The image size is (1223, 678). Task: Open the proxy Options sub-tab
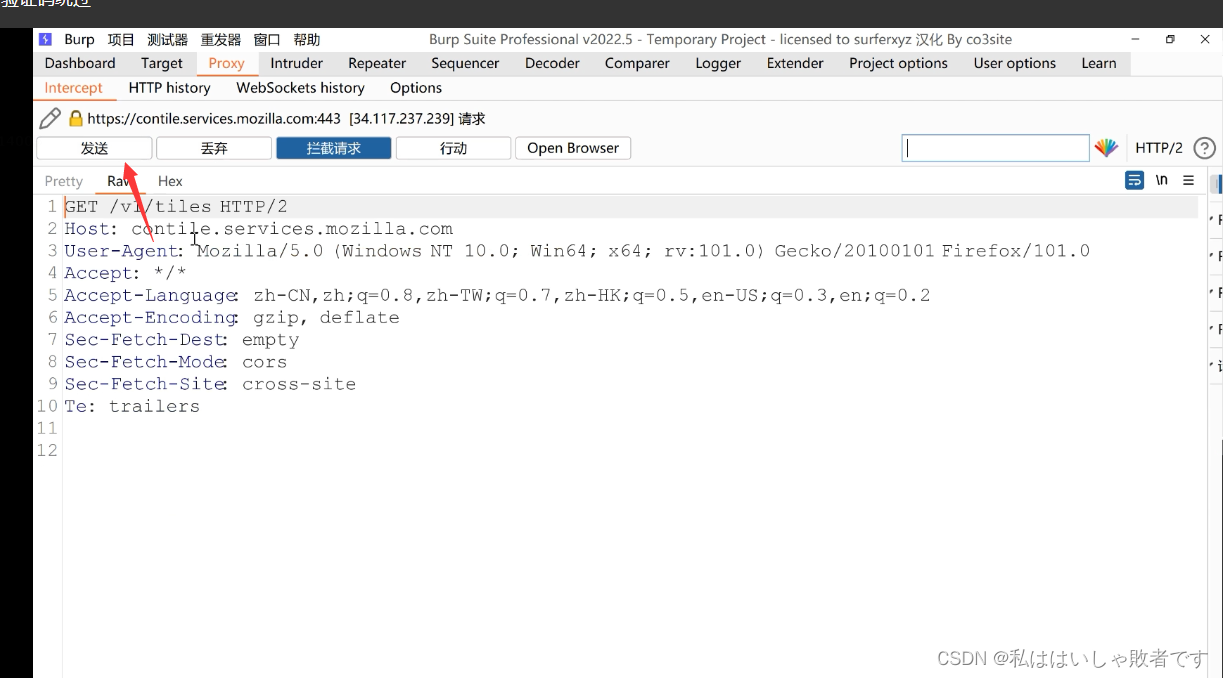coord(416,88)
